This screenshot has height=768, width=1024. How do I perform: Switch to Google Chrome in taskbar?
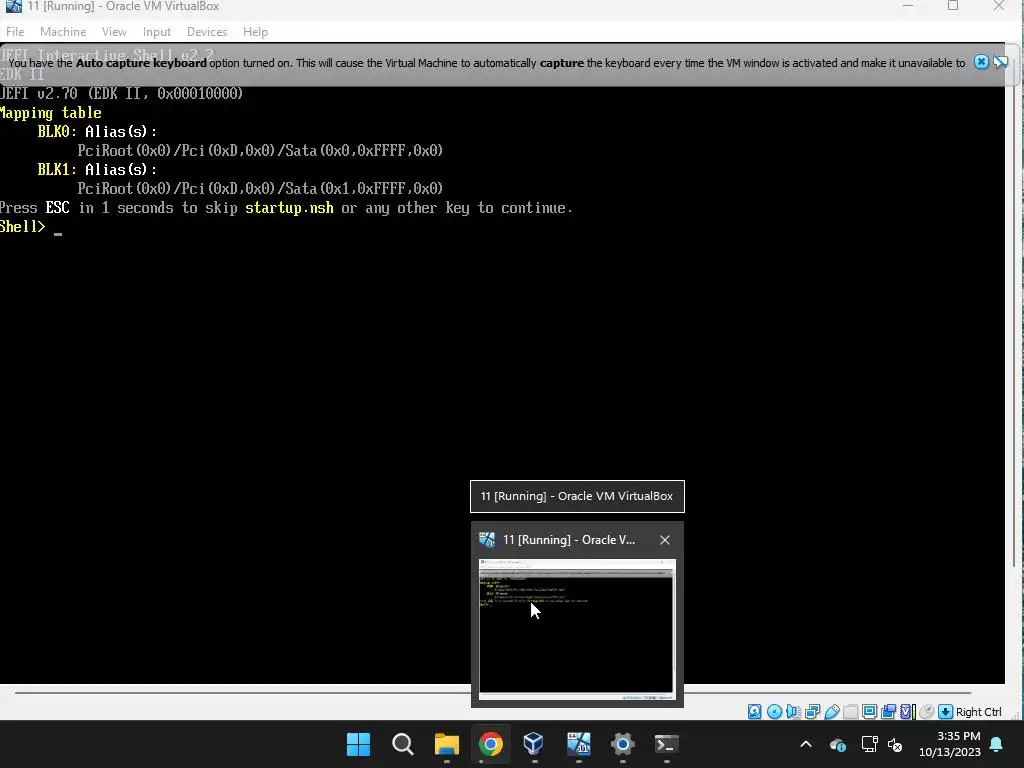click(490, 744)
